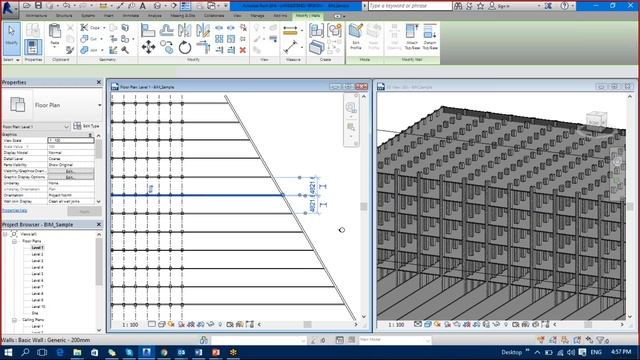Open the Structure ribbon tab
The height and width of the screenshot is (360, 640).
pos(64,16)
